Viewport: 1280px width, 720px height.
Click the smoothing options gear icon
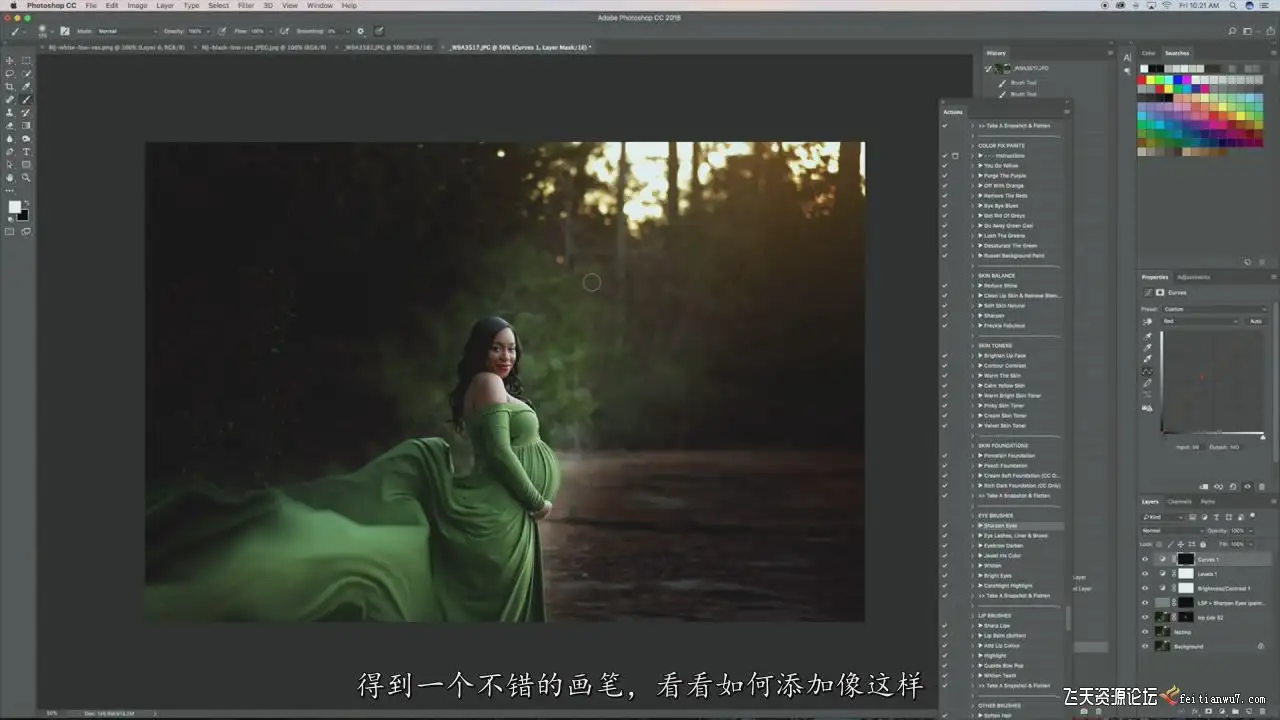361,31
